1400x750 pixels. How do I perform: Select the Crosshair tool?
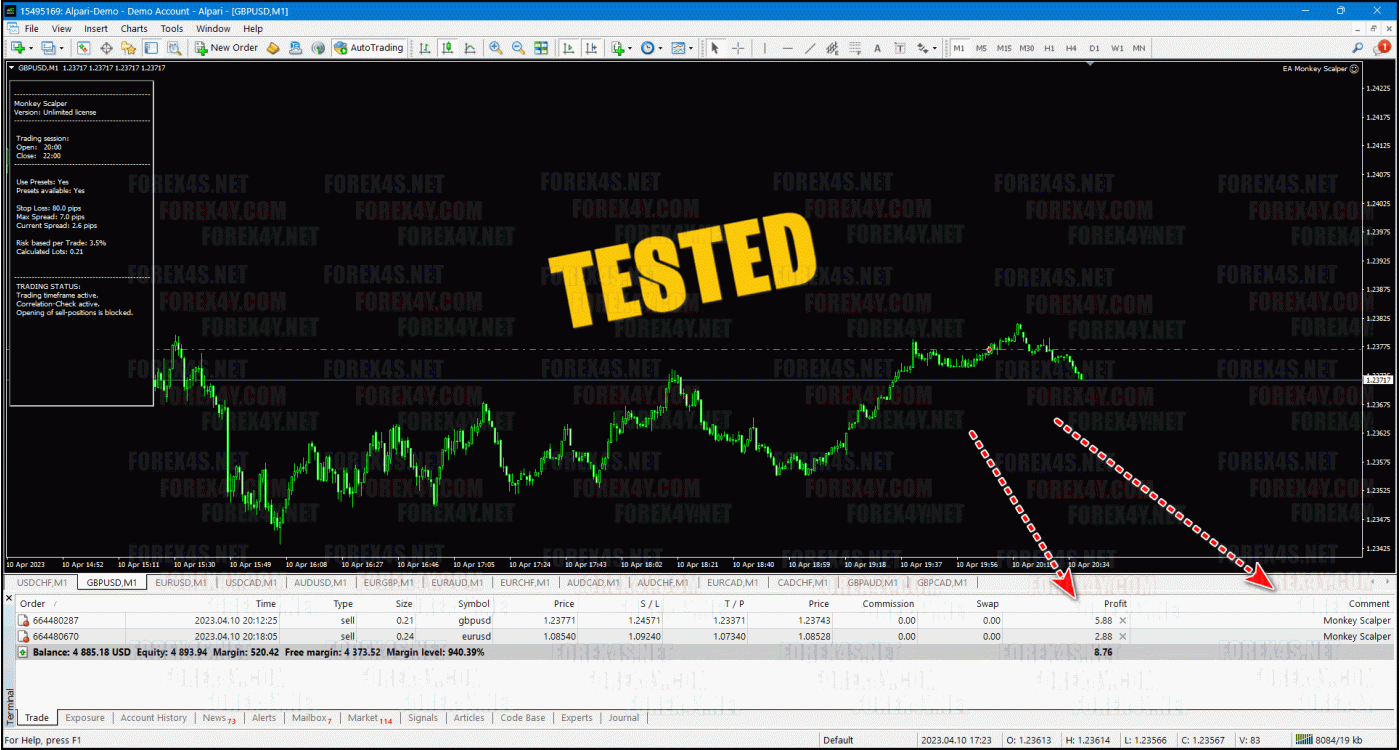(x=738, y=47)
